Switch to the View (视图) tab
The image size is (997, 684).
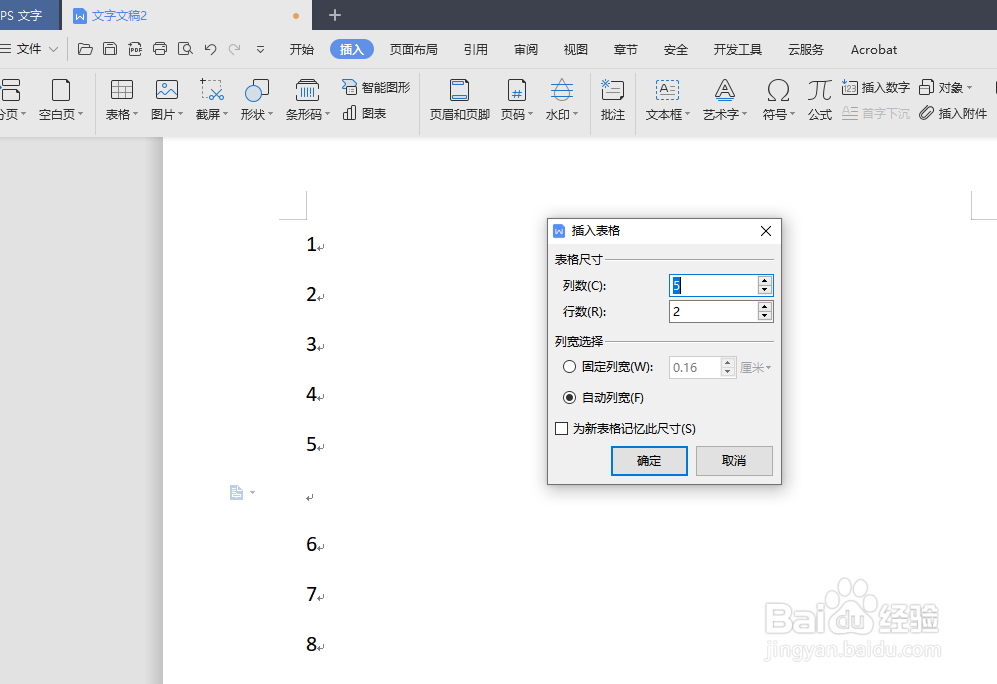575,50
